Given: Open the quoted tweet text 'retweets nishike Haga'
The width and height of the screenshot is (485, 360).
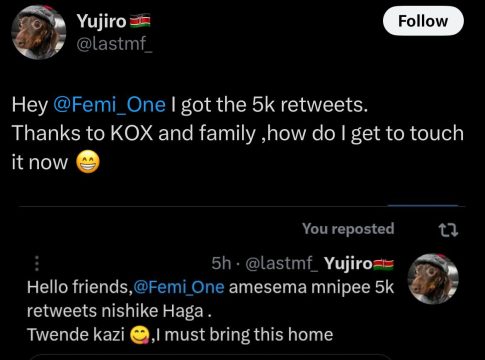Looking at the screenshot, I should (x=119, y=311).
